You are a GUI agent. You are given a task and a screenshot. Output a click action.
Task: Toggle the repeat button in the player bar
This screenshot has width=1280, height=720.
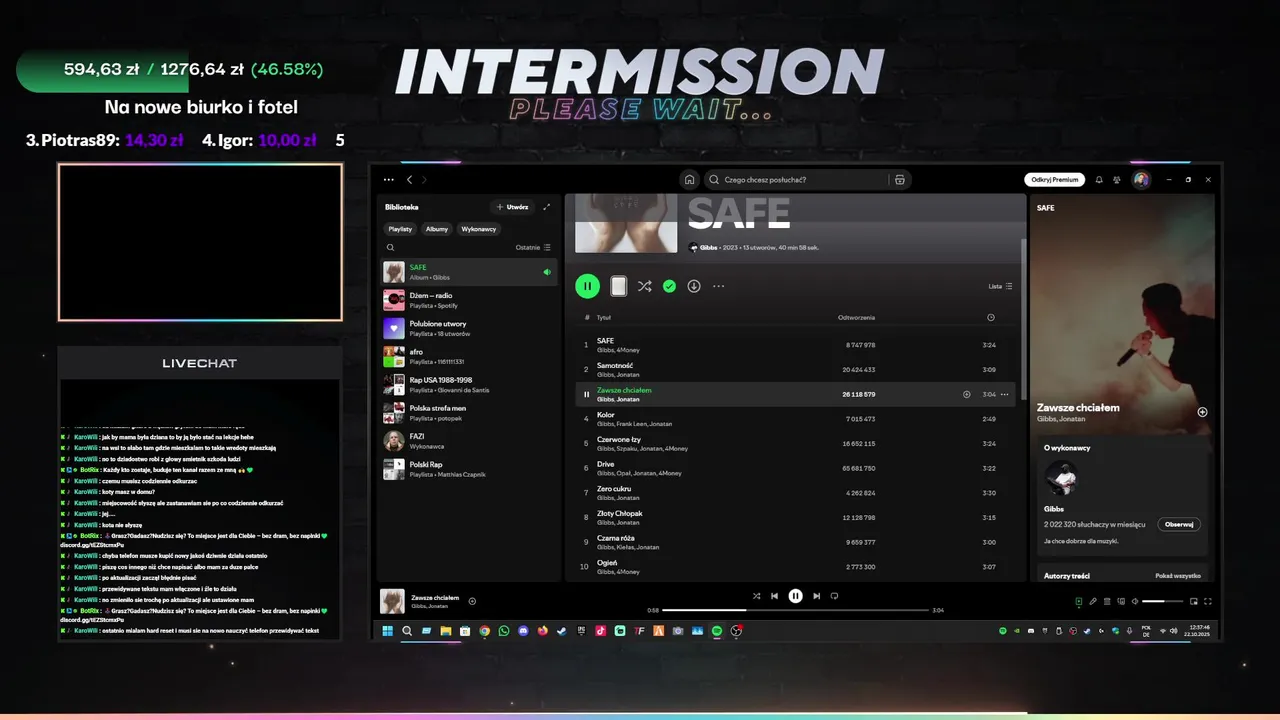click(834, 596)
